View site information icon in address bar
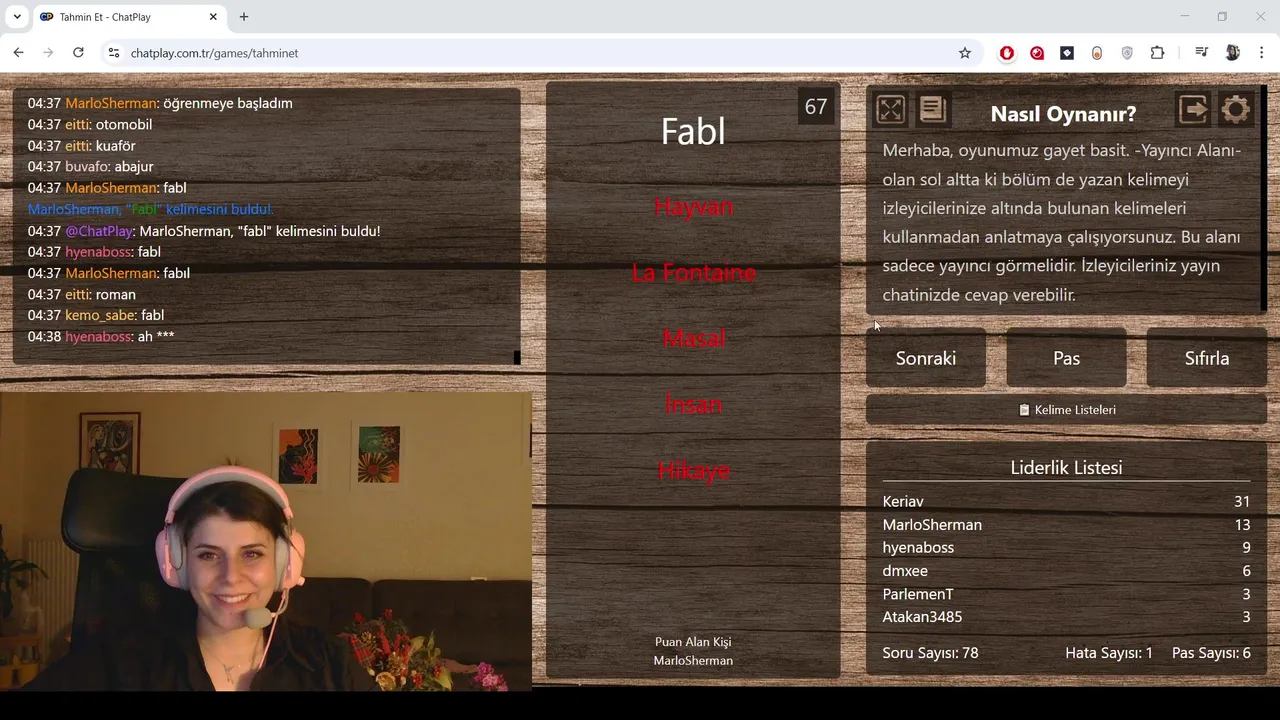The height and width of the screenshot is (720, 1280). [x=114, y=53]
